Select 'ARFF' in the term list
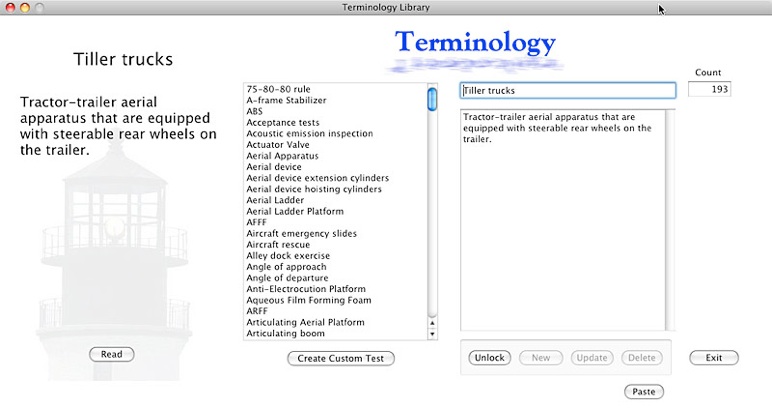 (x=257, y=311)
